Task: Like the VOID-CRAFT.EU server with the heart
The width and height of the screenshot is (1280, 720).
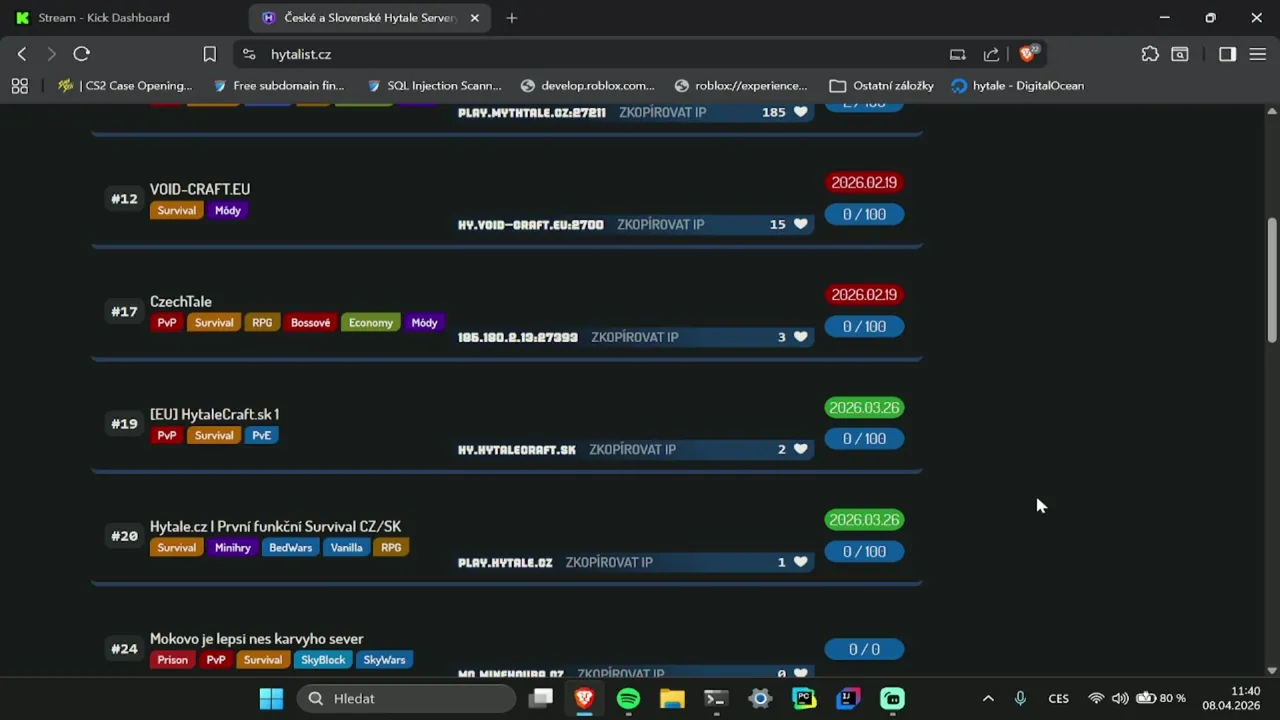Action: (800, 224)
